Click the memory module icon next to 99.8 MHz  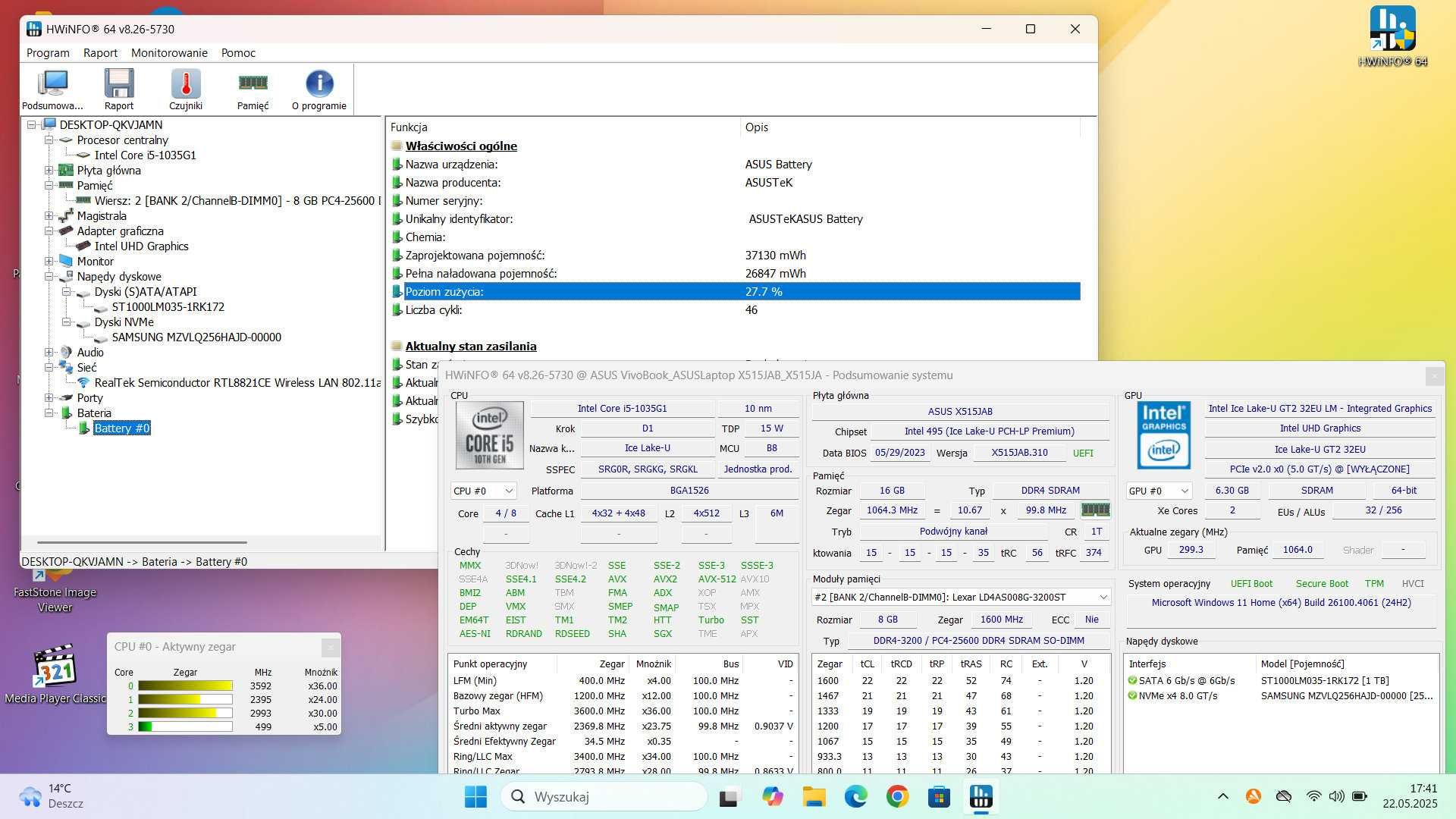click(x=1095, y=510)
